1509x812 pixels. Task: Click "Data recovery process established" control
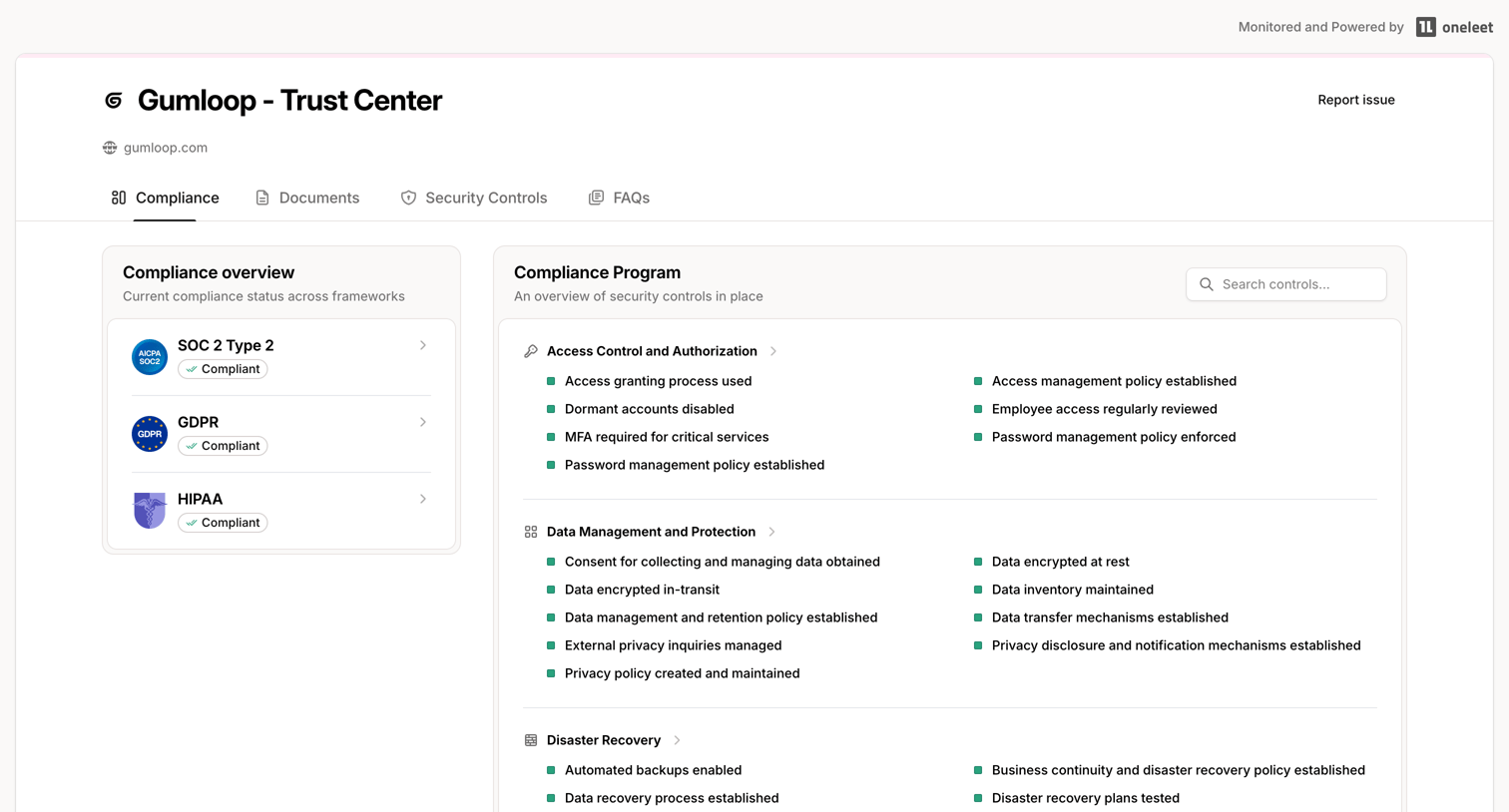click(x=672, y=798)
